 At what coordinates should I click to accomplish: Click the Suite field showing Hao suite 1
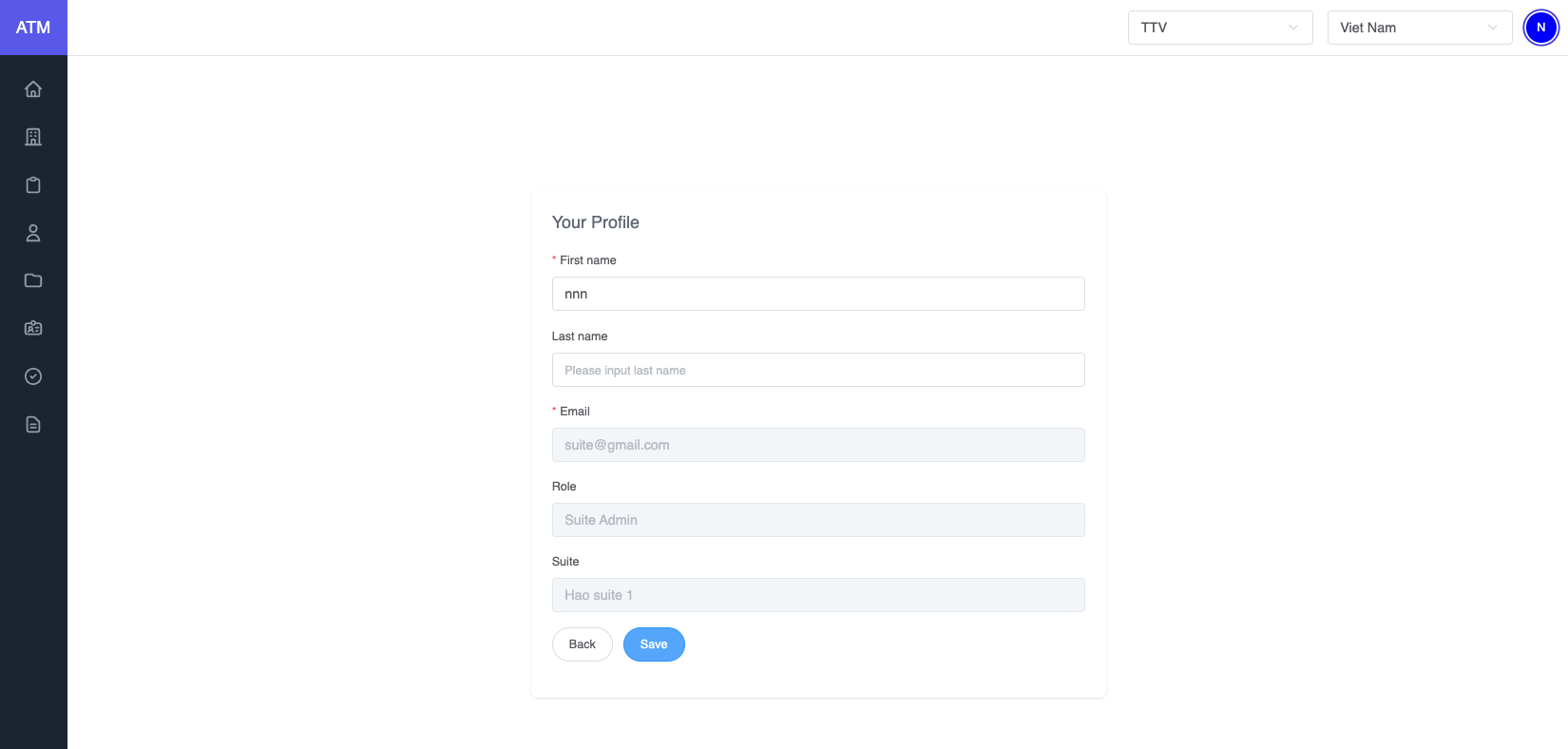817,595
